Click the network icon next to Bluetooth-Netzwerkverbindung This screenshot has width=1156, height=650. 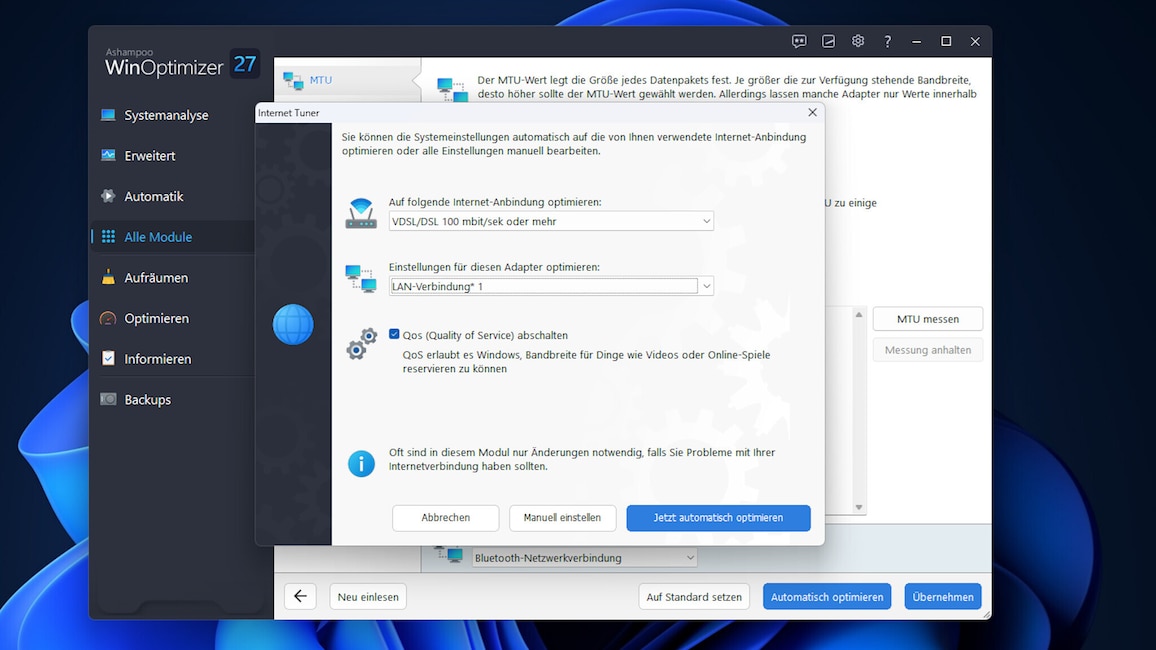(448, 553)
